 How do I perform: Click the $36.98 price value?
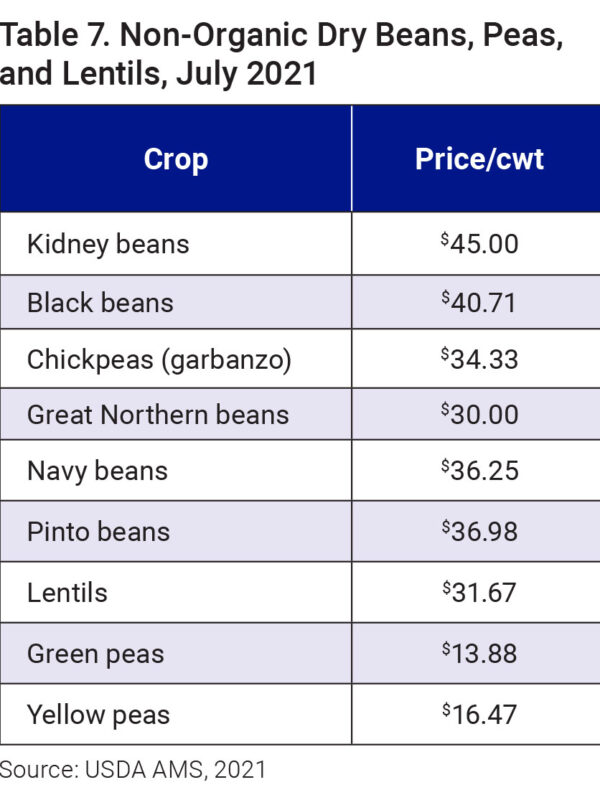(479, 531)
